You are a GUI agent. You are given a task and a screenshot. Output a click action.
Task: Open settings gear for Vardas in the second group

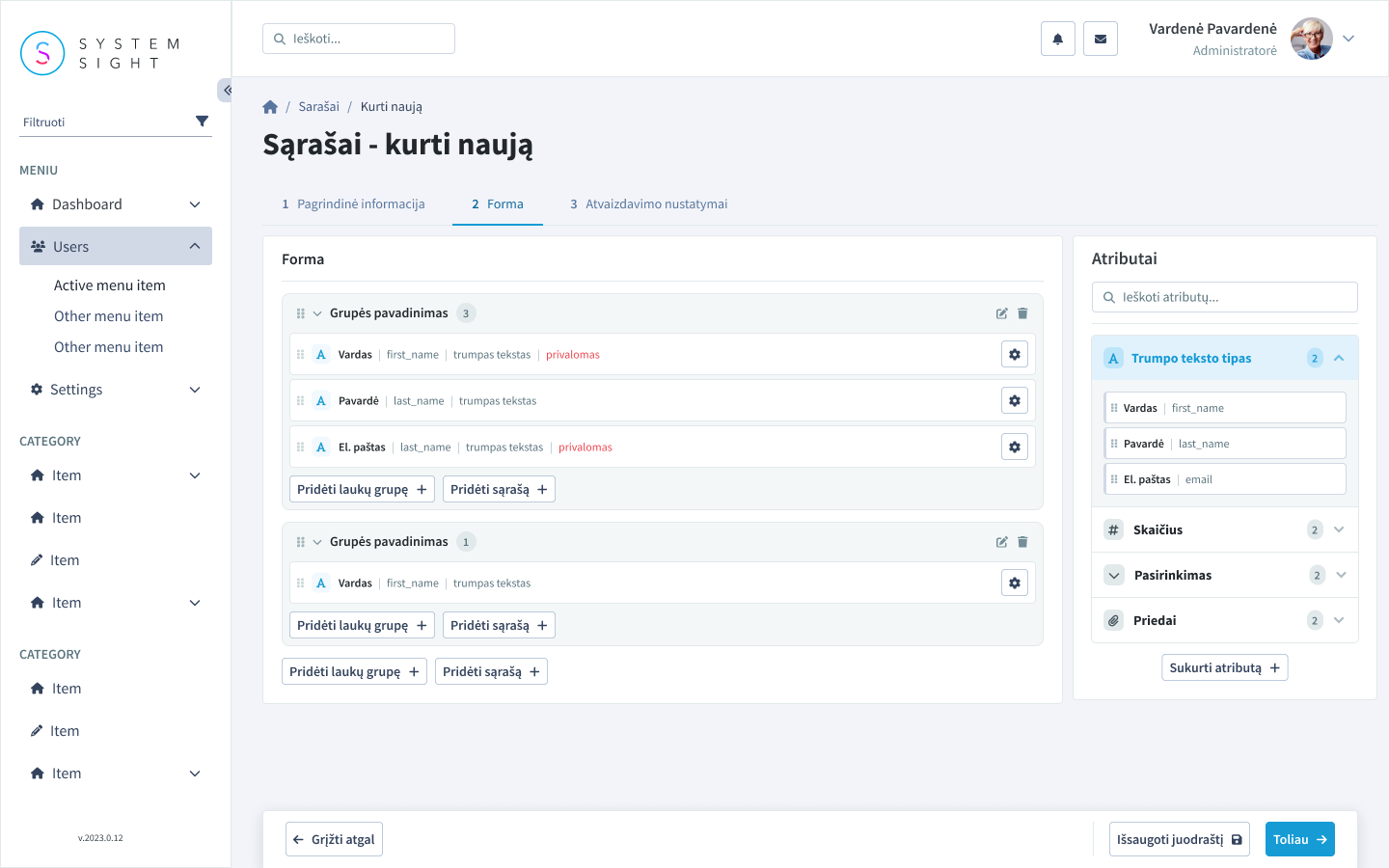[1015, 583]
